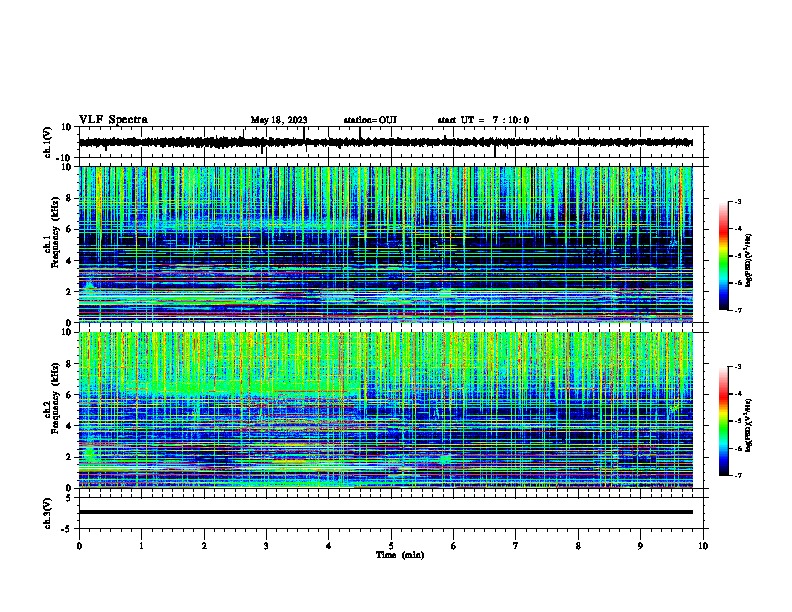Click the '-7' value on ch.2 colorbar

737,475
